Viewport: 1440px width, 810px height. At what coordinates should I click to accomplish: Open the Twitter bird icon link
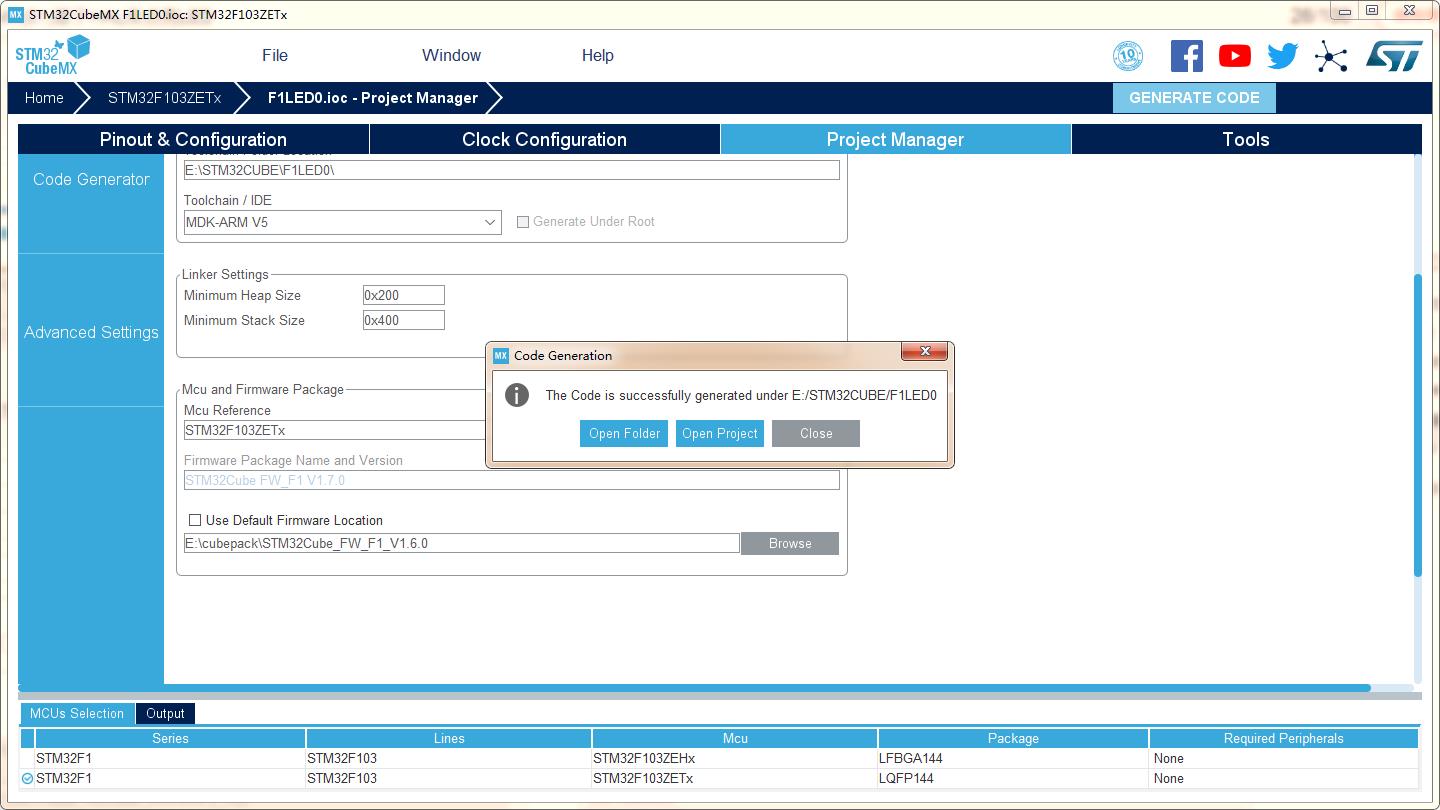pyautogui.click(x=1283, y=56)
